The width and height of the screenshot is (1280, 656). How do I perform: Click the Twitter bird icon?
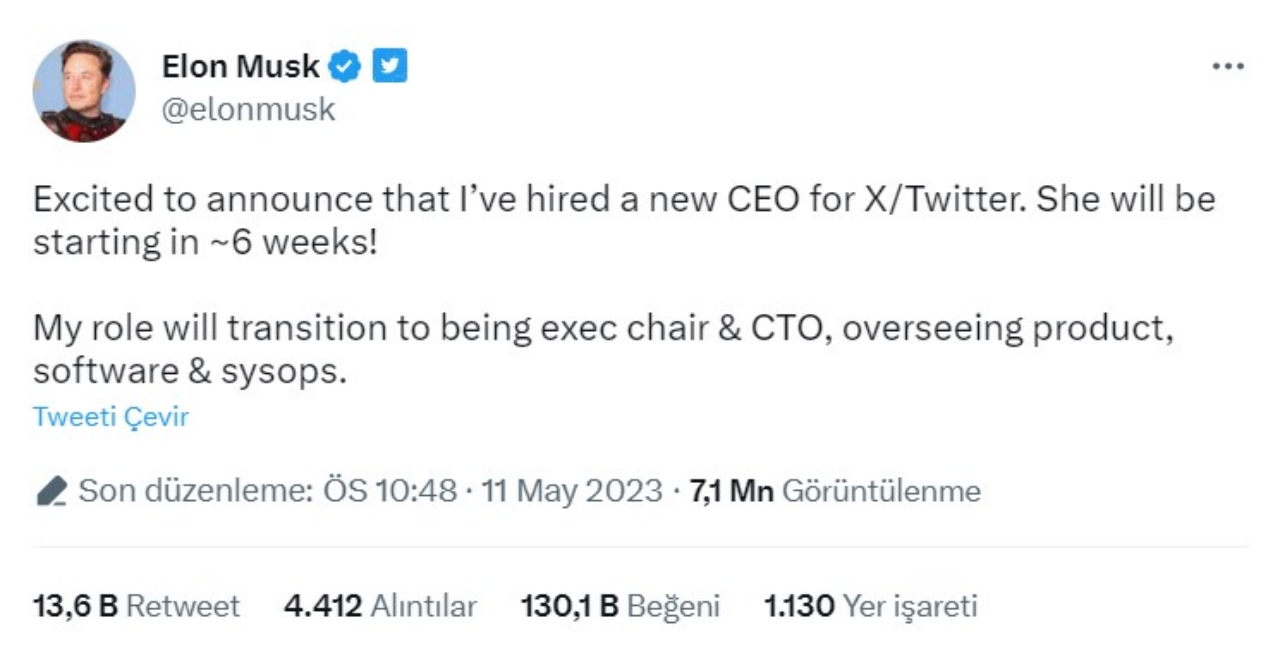click(390, 66)
